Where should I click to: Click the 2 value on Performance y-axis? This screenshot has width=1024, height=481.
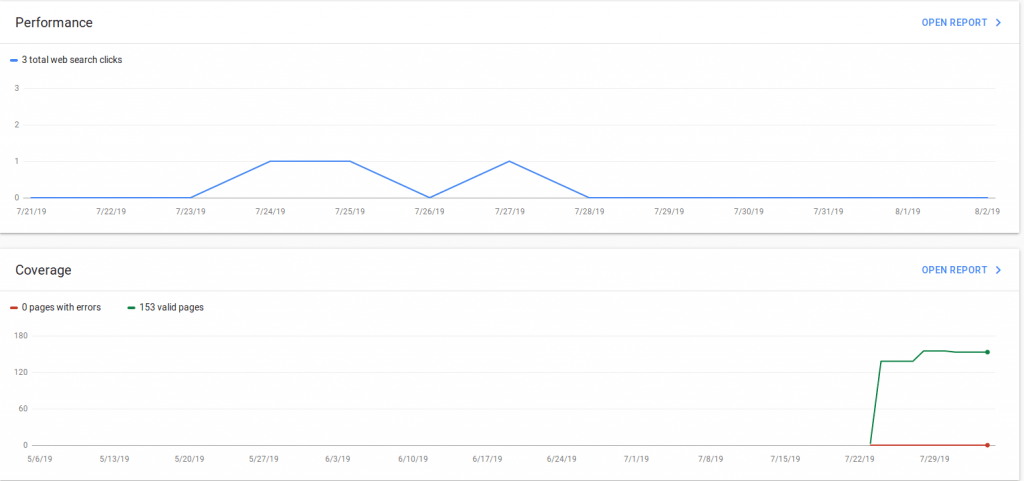click(x=17, y=125)
